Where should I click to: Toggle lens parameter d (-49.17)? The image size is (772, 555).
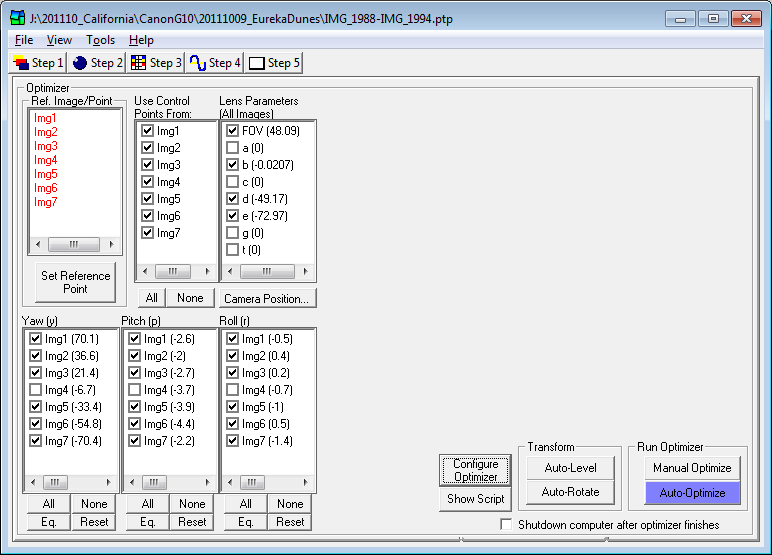(232, 198)
